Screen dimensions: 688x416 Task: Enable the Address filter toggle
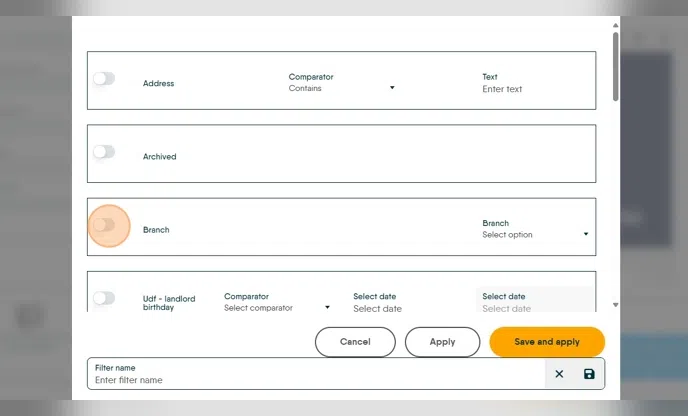pos(104,78)
